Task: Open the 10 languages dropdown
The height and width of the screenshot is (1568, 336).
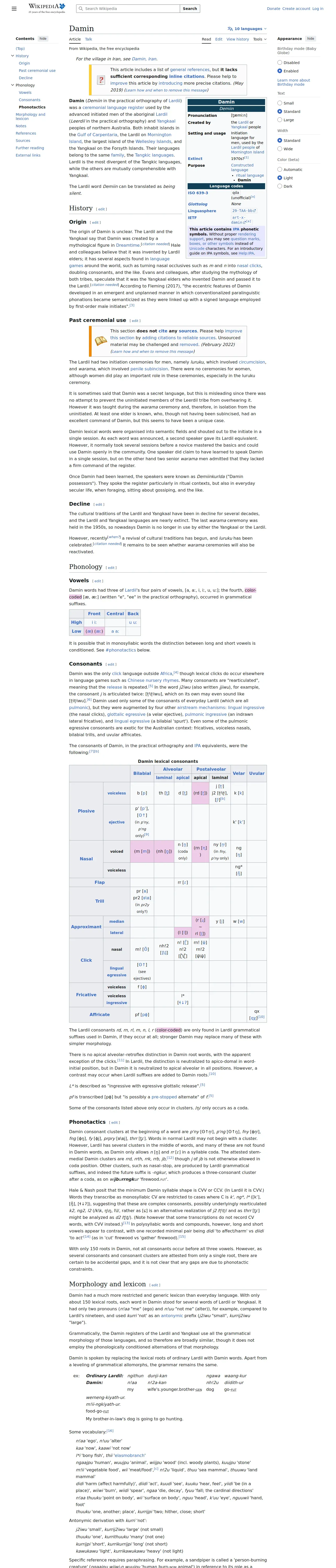Action: (x=247, y=28)
